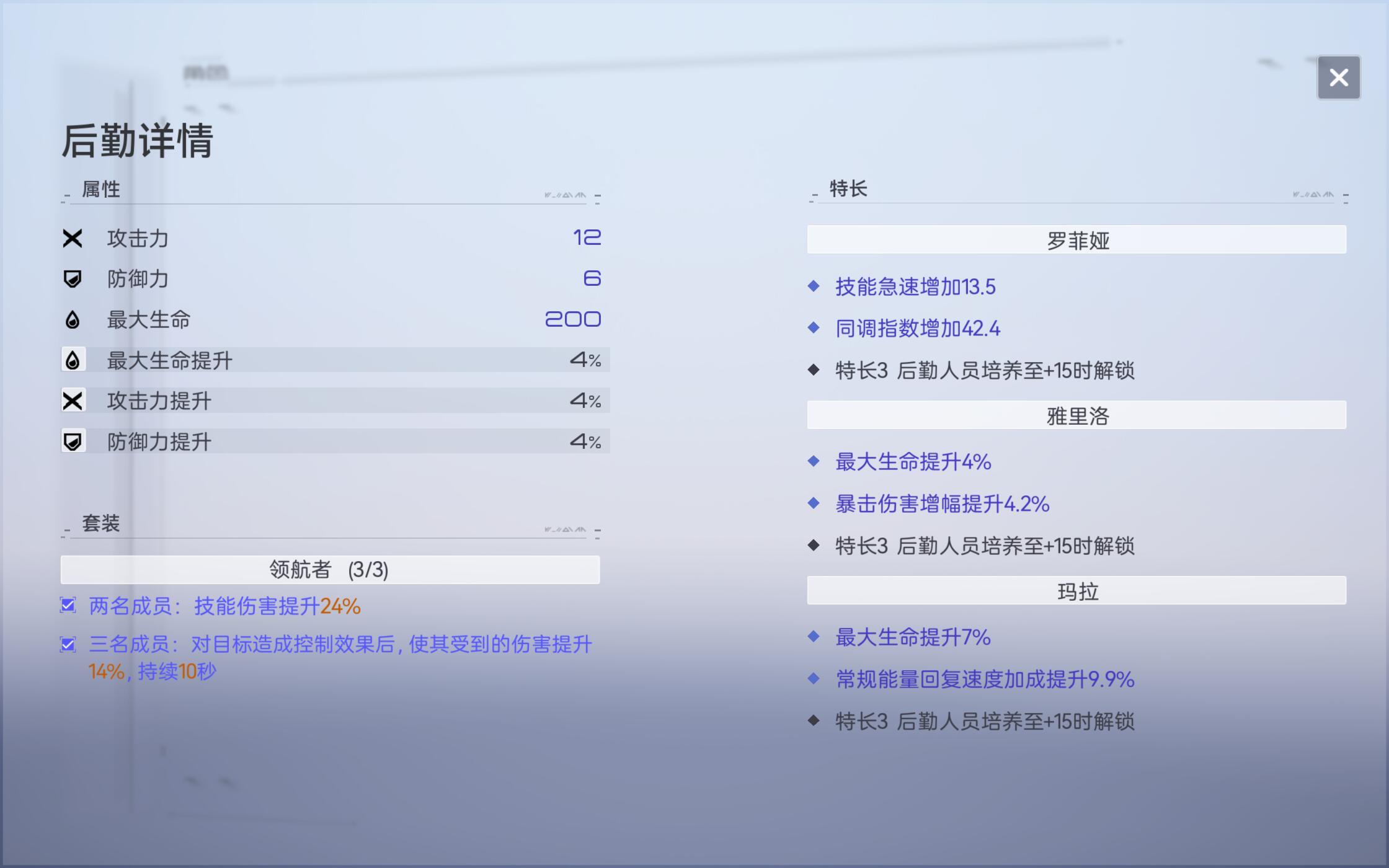Click the 套装 section heading
Screen dimensions: 1389x868
point(101,523)
